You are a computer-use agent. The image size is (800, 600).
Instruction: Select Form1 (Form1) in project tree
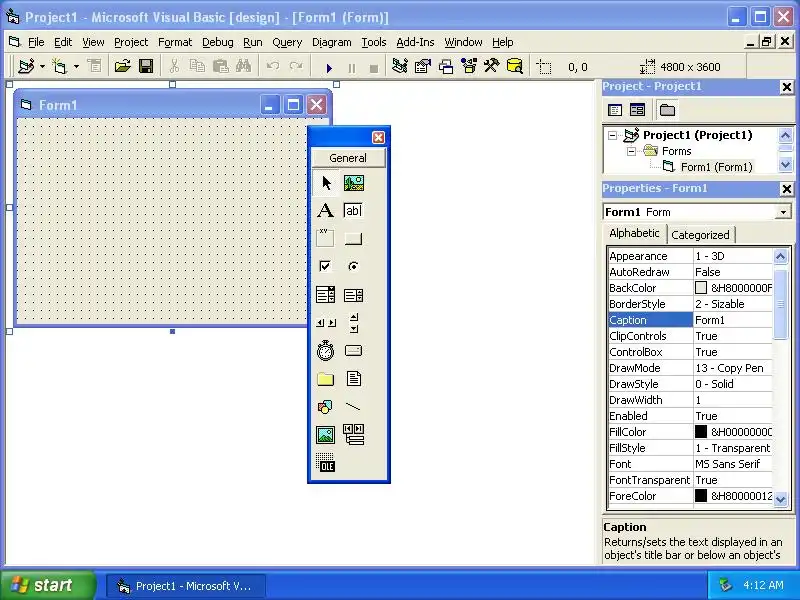716,167
